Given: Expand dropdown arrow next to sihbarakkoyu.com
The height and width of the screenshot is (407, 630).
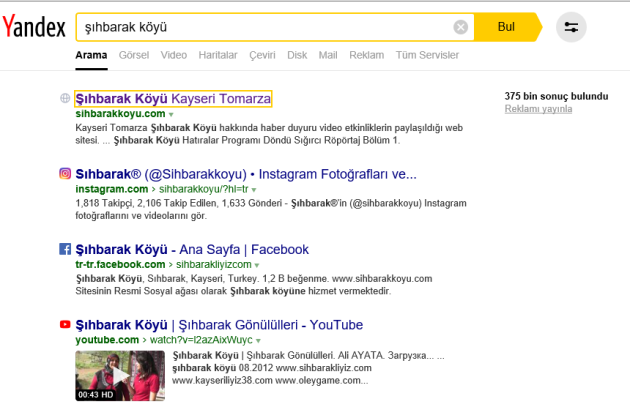Looking at the screenshot, I should [171, 115].
